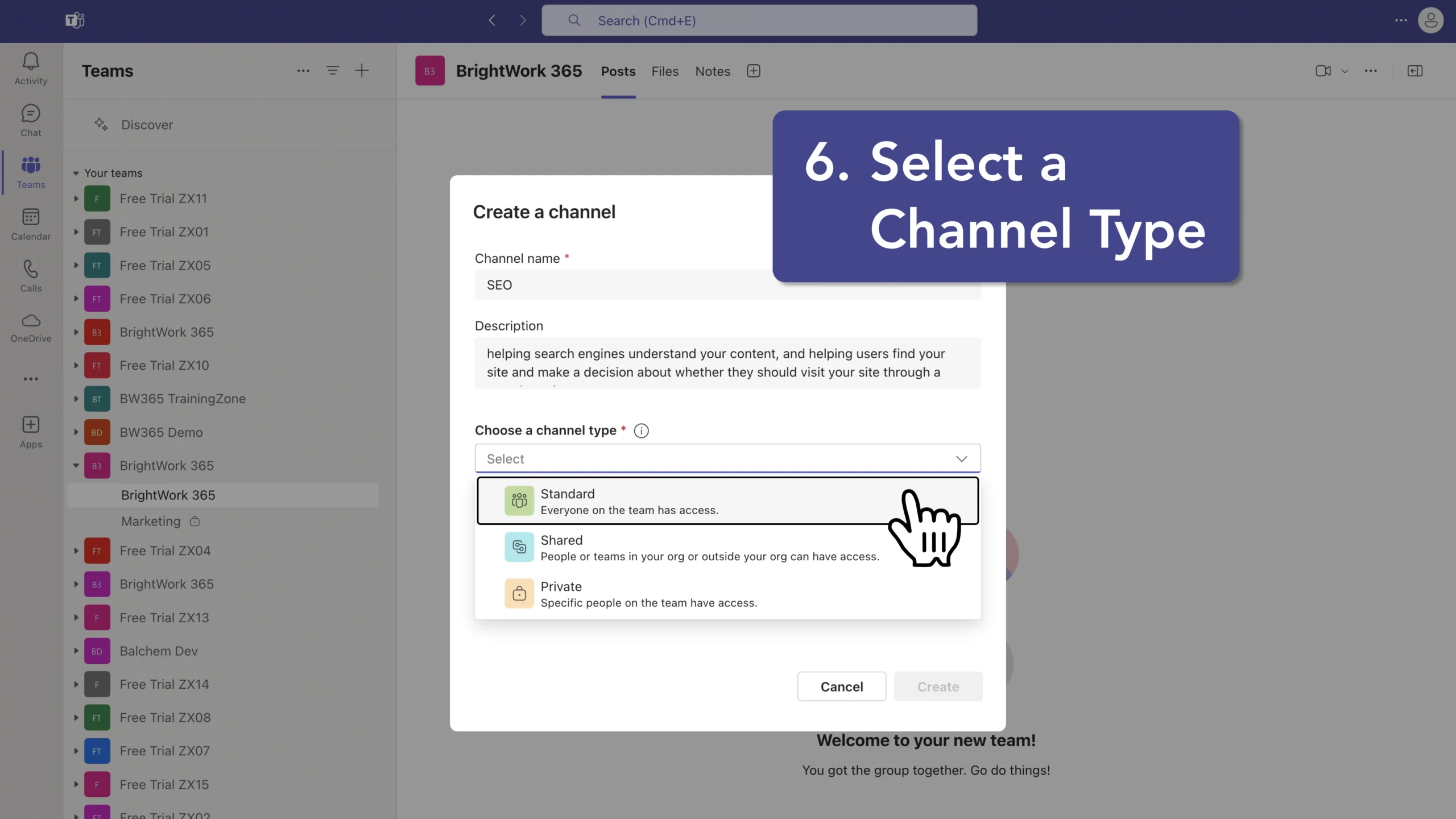This screenshot has width=1456, height=819.
Task: Expand the BW365 Demo team
Action: click(76, 432)
